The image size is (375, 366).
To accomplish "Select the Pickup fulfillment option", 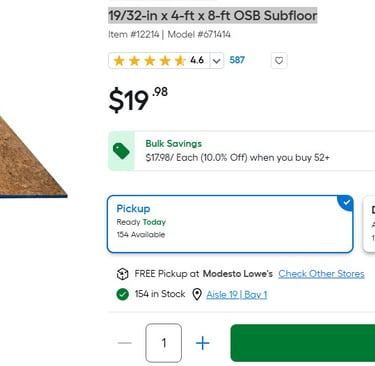I will pos(230,224).
